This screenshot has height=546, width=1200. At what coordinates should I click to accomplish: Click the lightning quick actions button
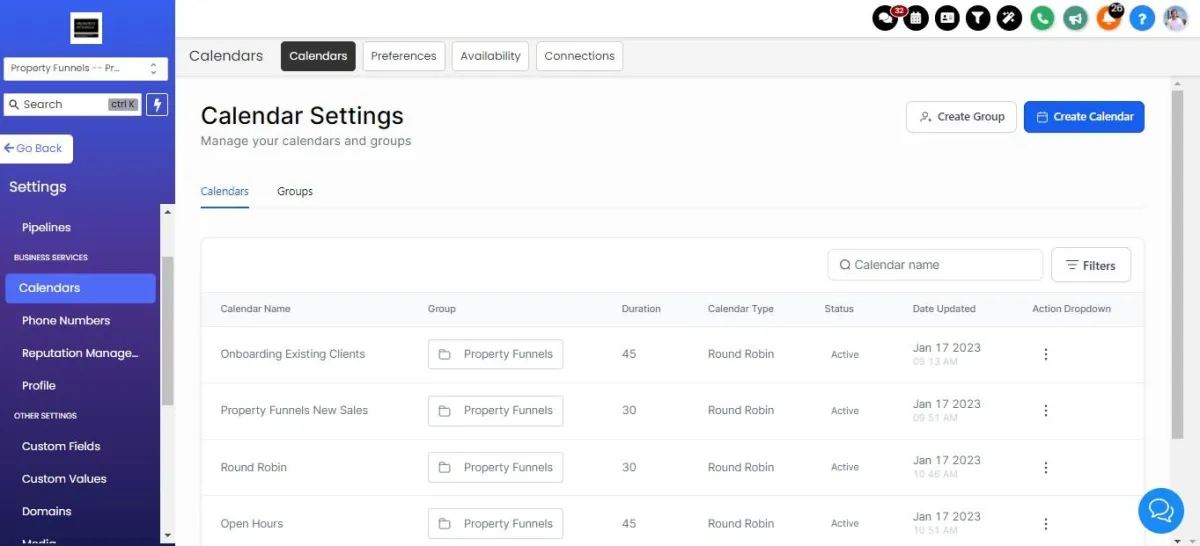pyautogui.click(x=156, y=104)
